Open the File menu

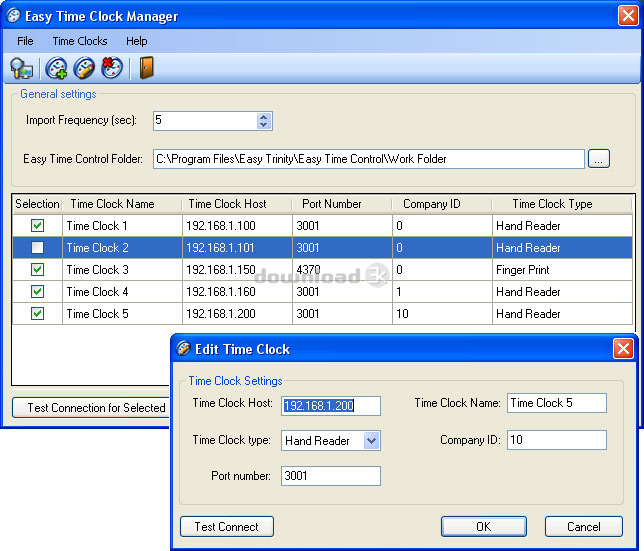[x=25, y=41]
